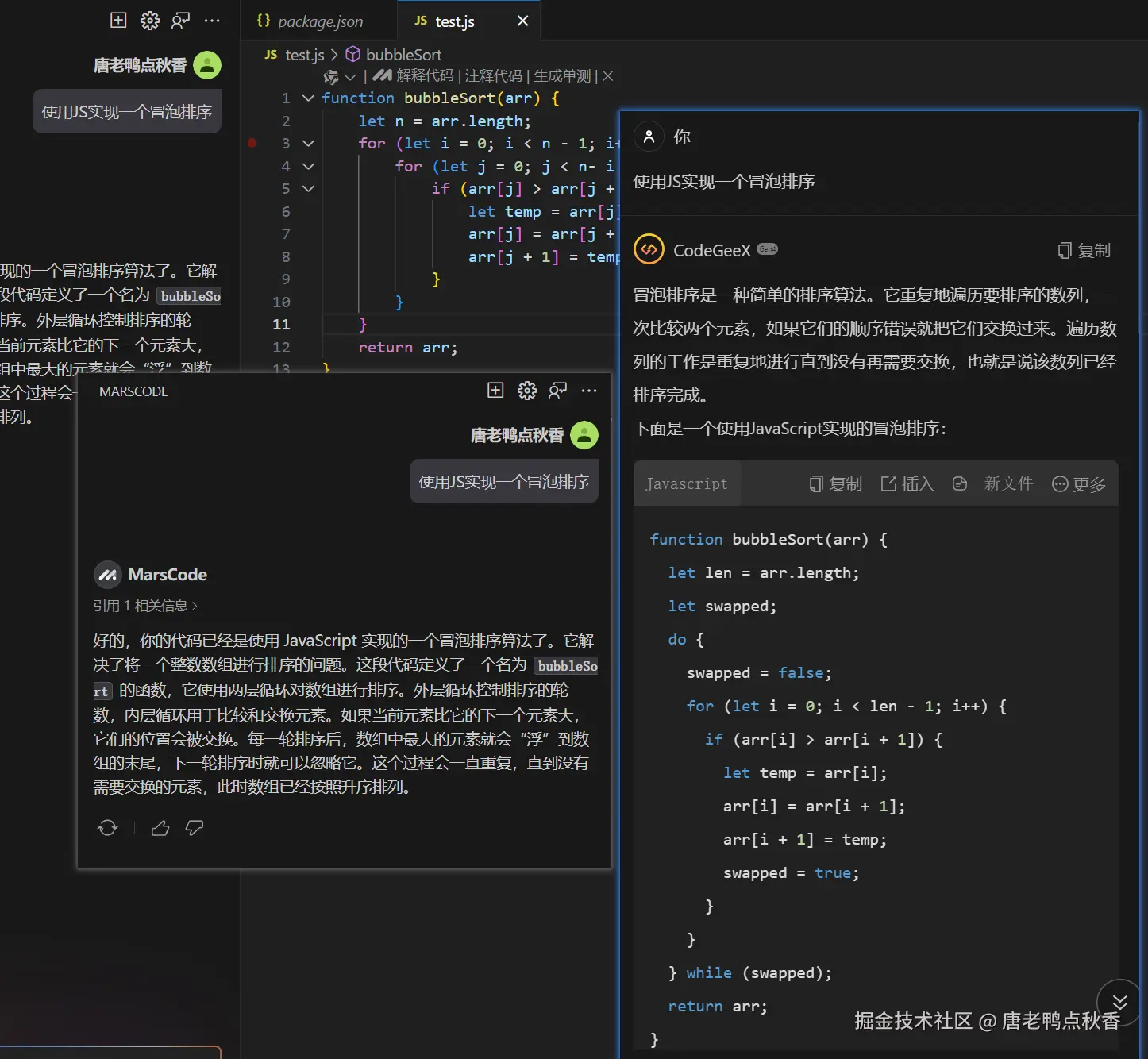The image size is (1148, 1059).
Task: Regenerate the MarsCode response
Action: (108, 828)
